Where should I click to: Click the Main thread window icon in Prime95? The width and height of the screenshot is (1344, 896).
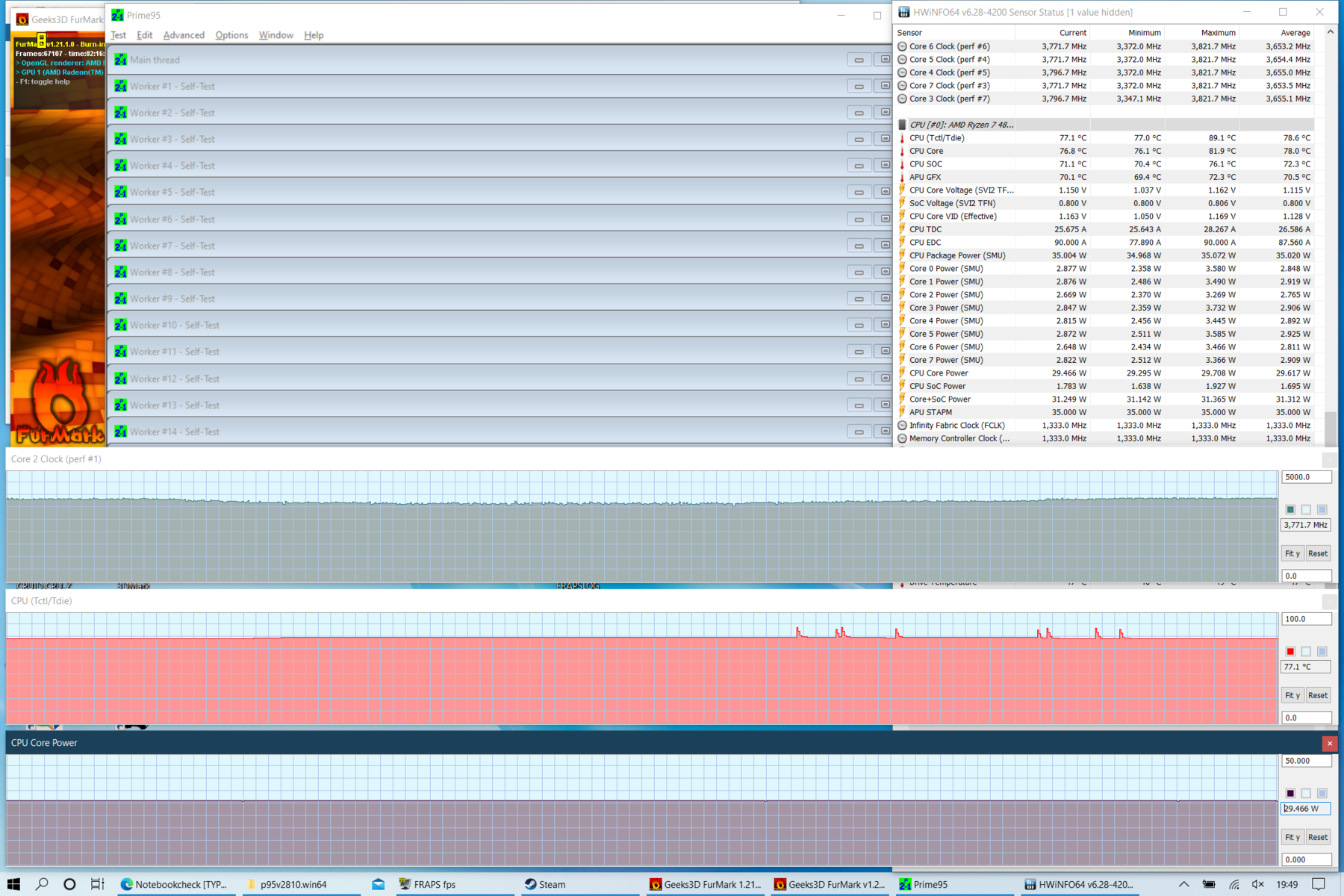tap(120, 60)
